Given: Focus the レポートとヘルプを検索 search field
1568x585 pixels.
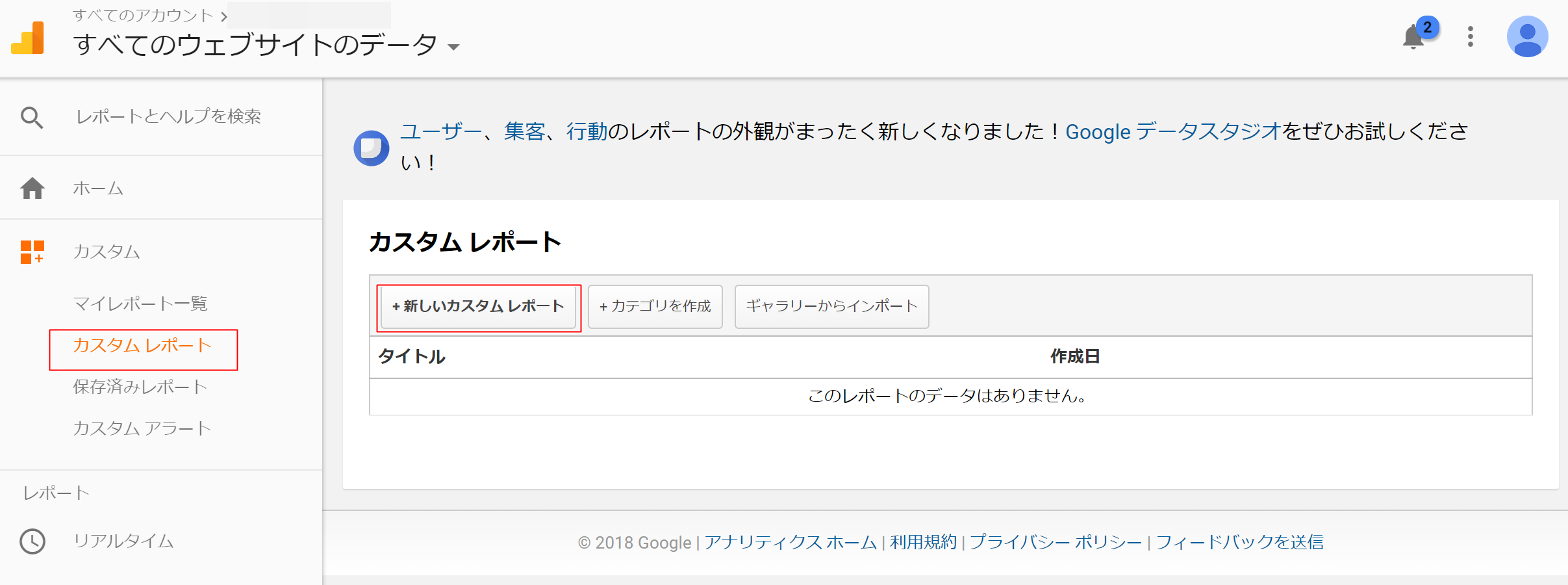Looking at the screenshot, I should tap(168, 116).
